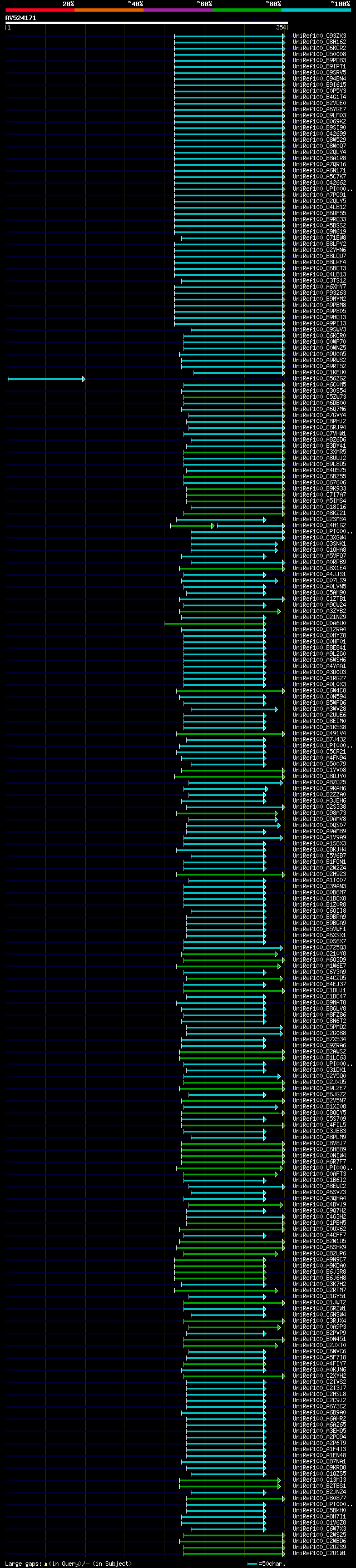Image resolution: width=356 pixels, height=1568 pixels.
Task: Click the green ~80% identity legend segment
Action: [x=247, y=10]
